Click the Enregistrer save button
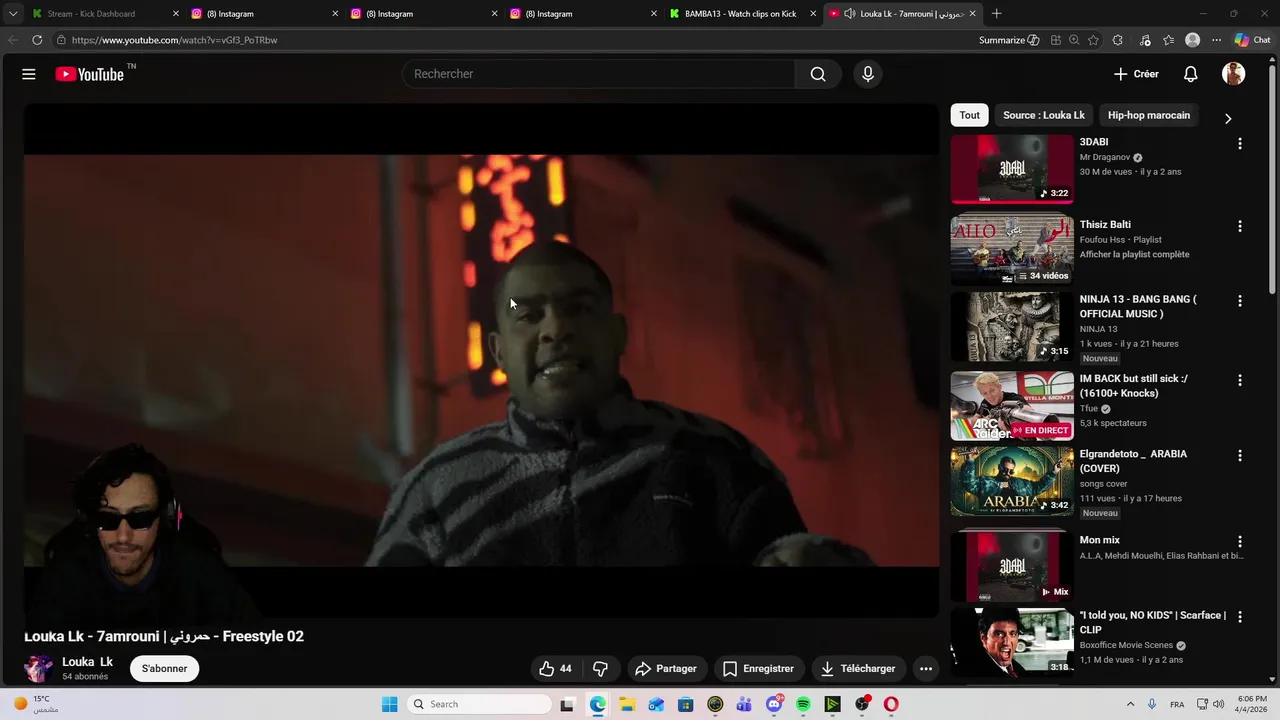Screen dimensions: 1280x720 coord(759,669)
